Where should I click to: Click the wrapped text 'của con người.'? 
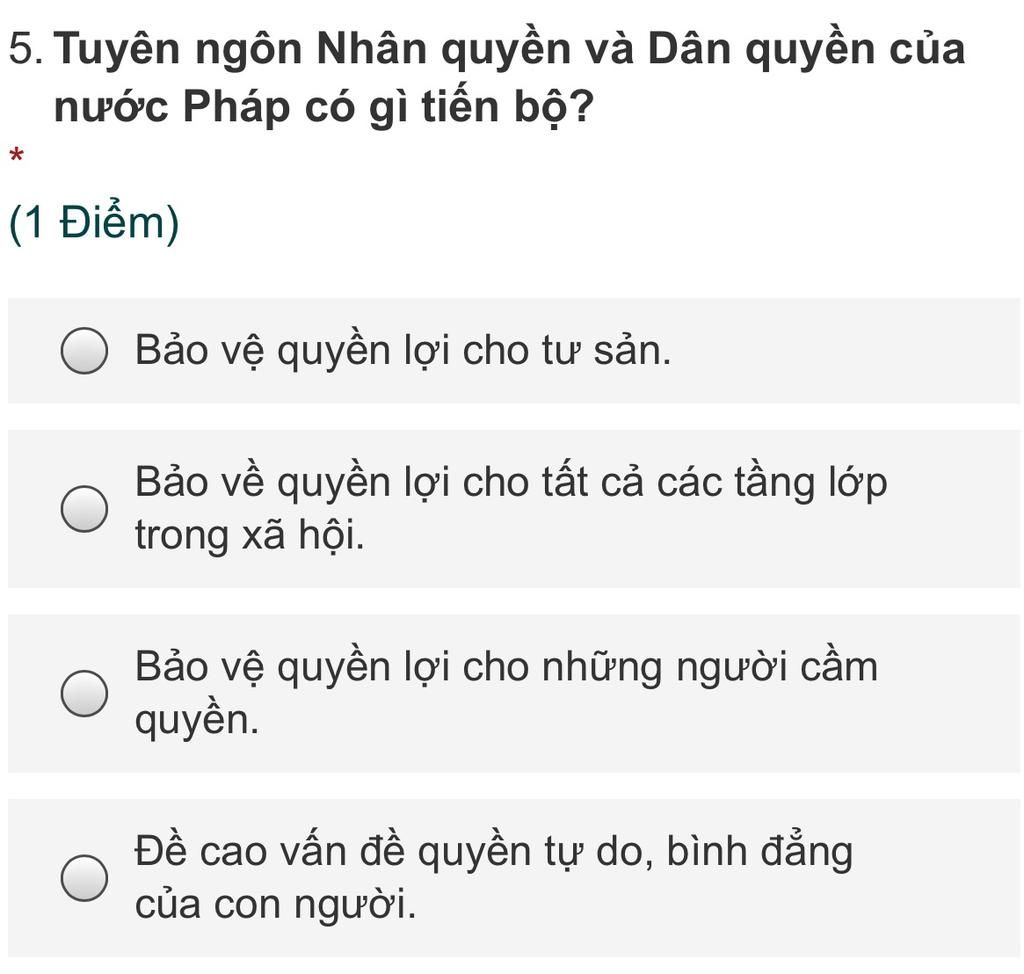pyautogui.click(x=275, y=906)
